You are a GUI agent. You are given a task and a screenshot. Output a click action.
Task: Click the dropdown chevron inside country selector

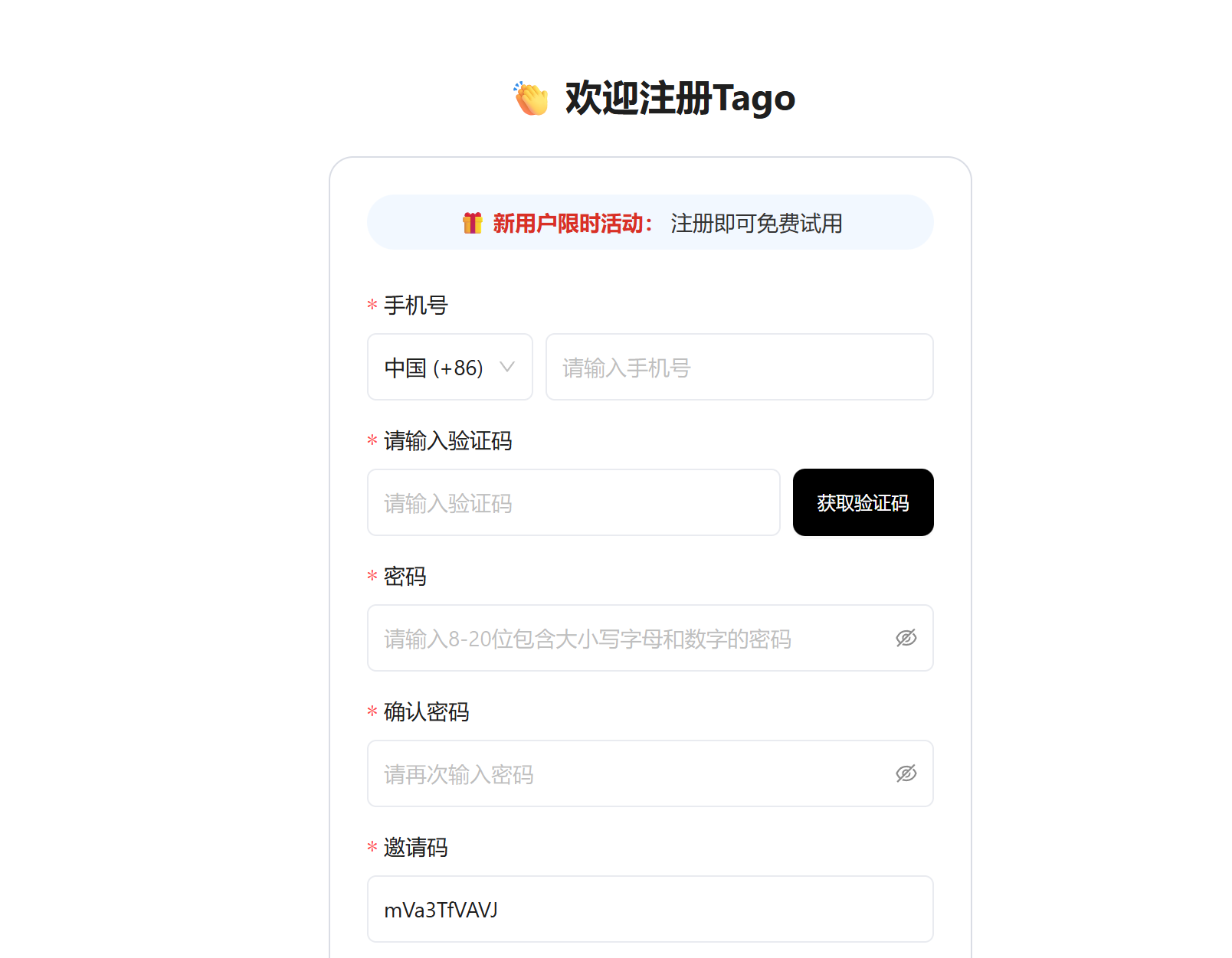508,368
